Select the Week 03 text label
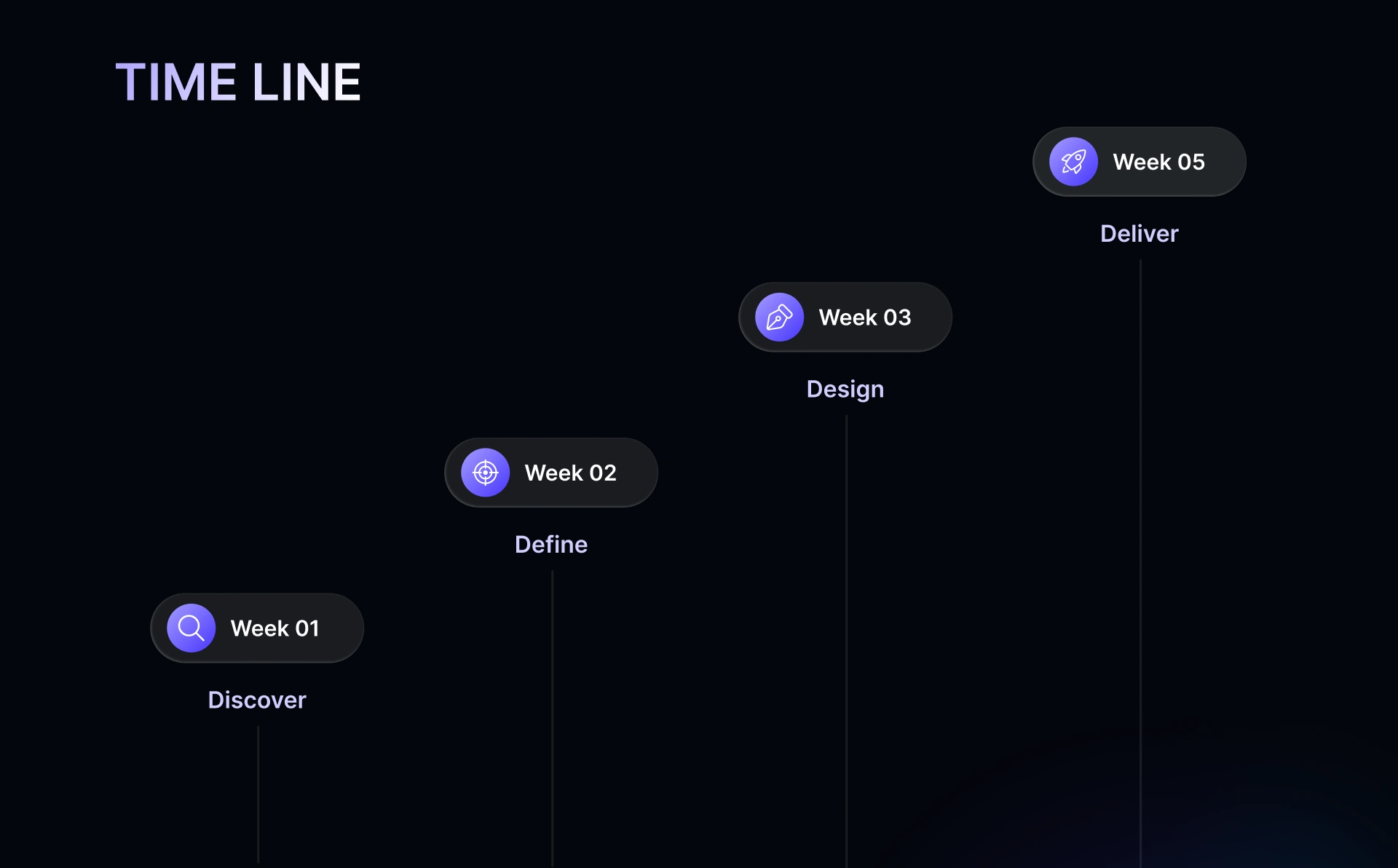The height and width of the screenshot is (868, 1398). (864, 317)
